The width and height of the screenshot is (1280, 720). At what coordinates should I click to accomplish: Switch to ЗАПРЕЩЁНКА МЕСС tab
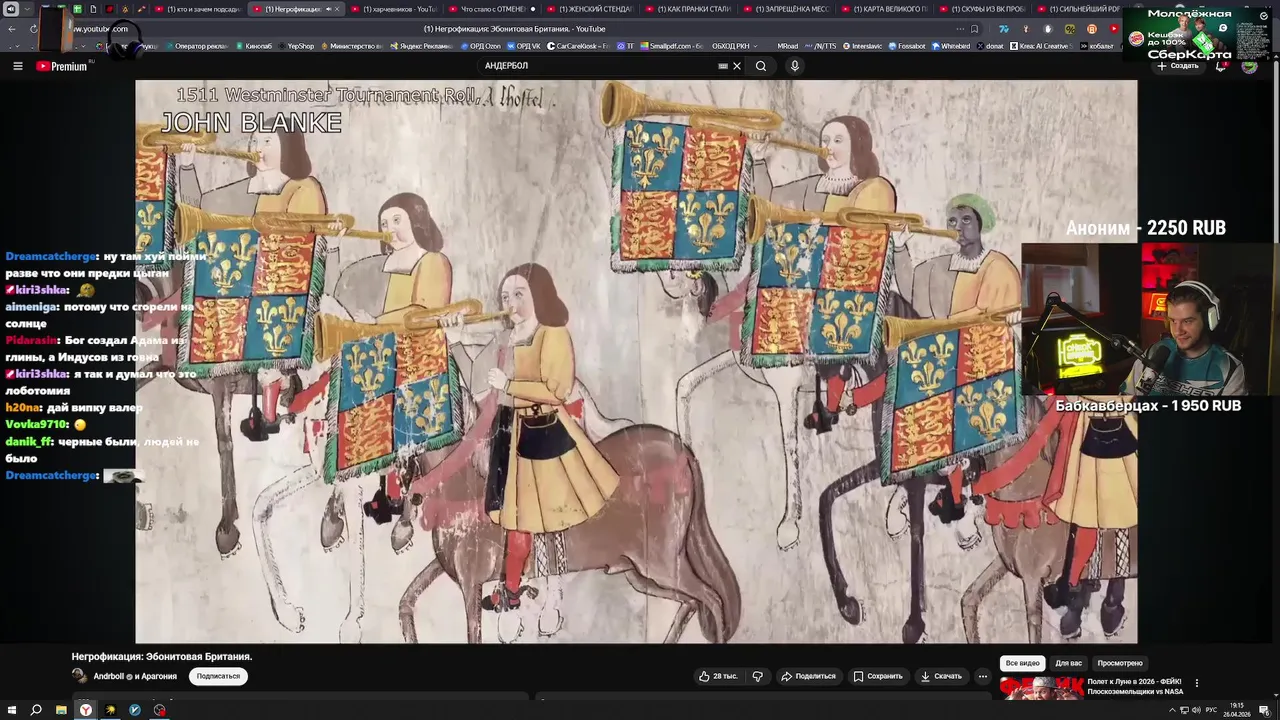[785, 9]
